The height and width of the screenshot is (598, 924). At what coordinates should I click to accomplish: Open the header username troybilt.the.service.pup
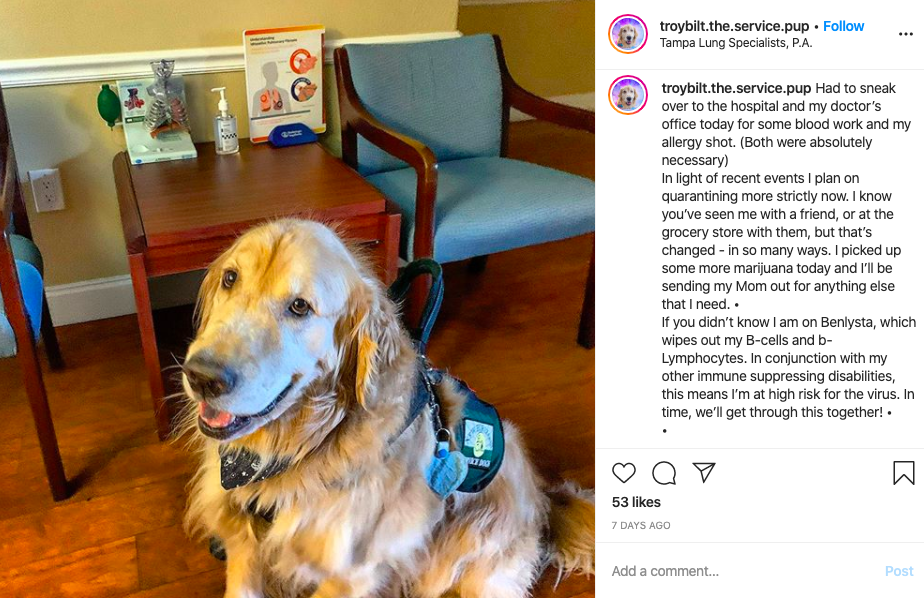tap(734, 26)
